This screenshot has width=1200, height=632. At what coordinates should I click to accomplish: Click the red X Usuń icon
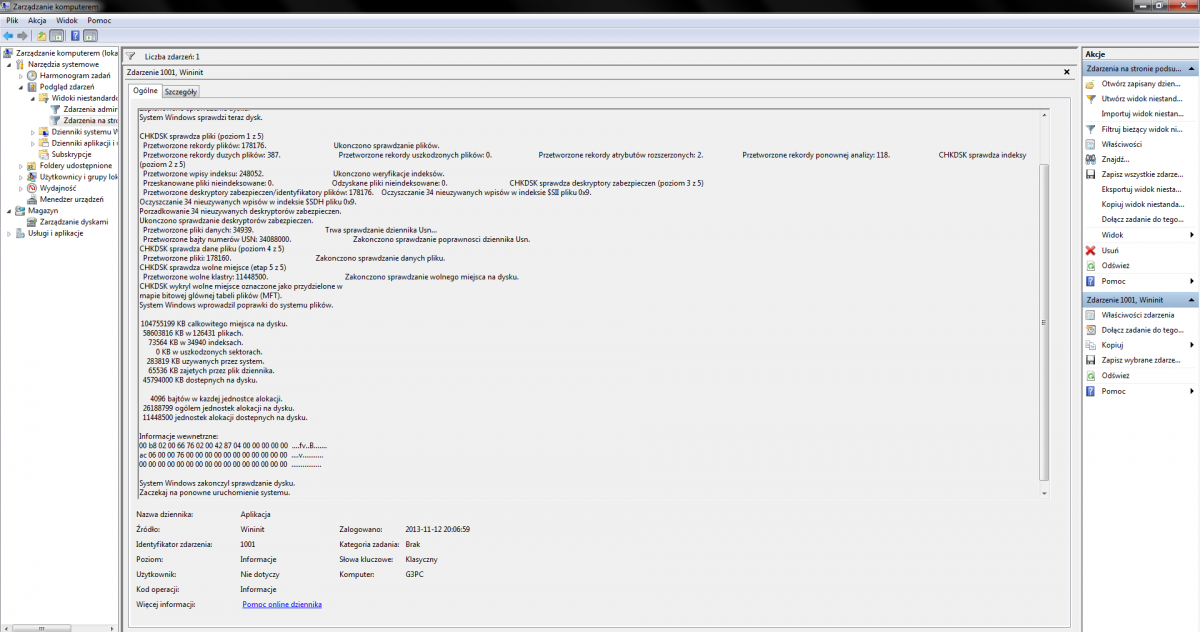(x=1091, y=250)
